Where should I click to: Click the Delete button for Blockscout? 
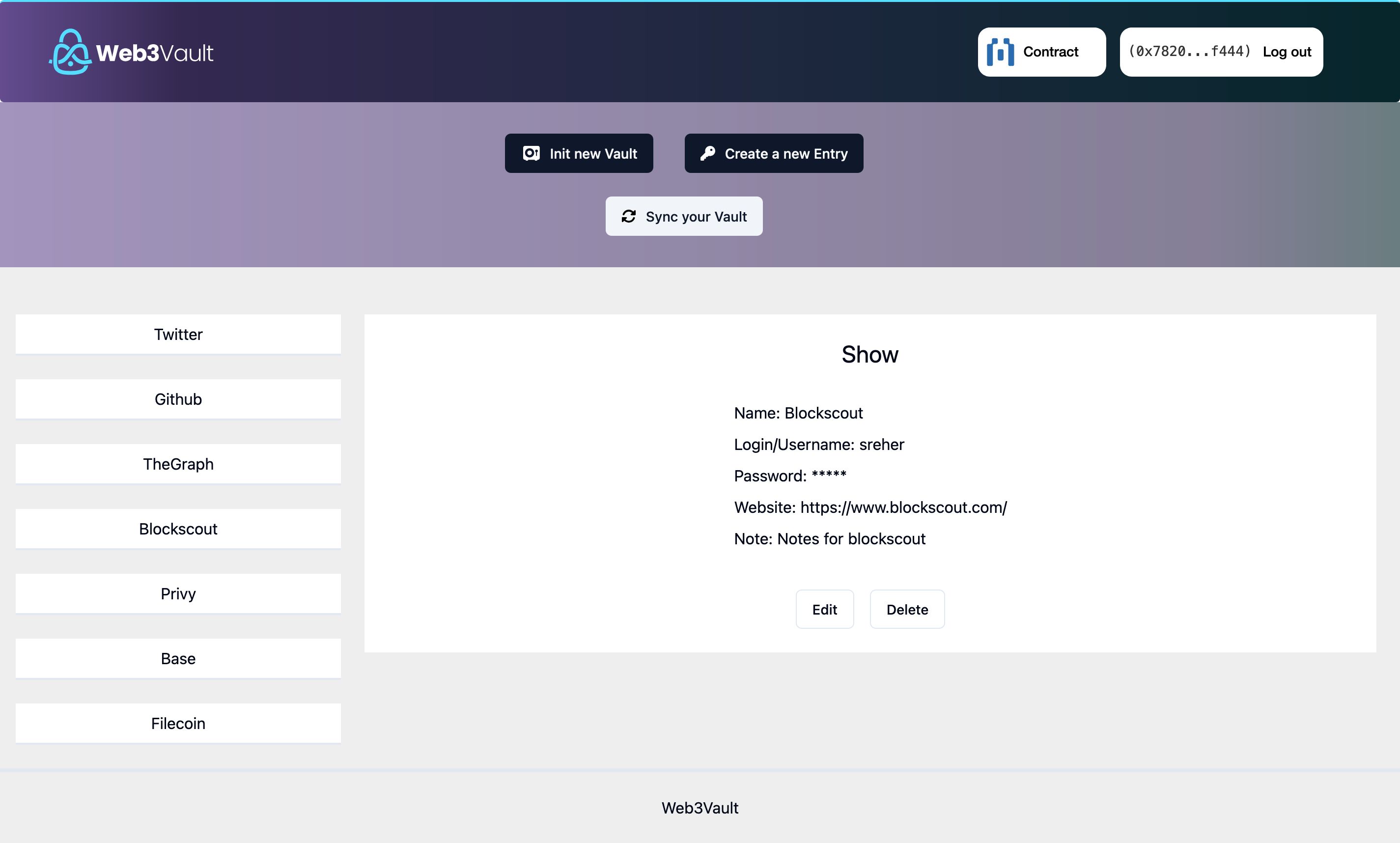coord(906,609)
